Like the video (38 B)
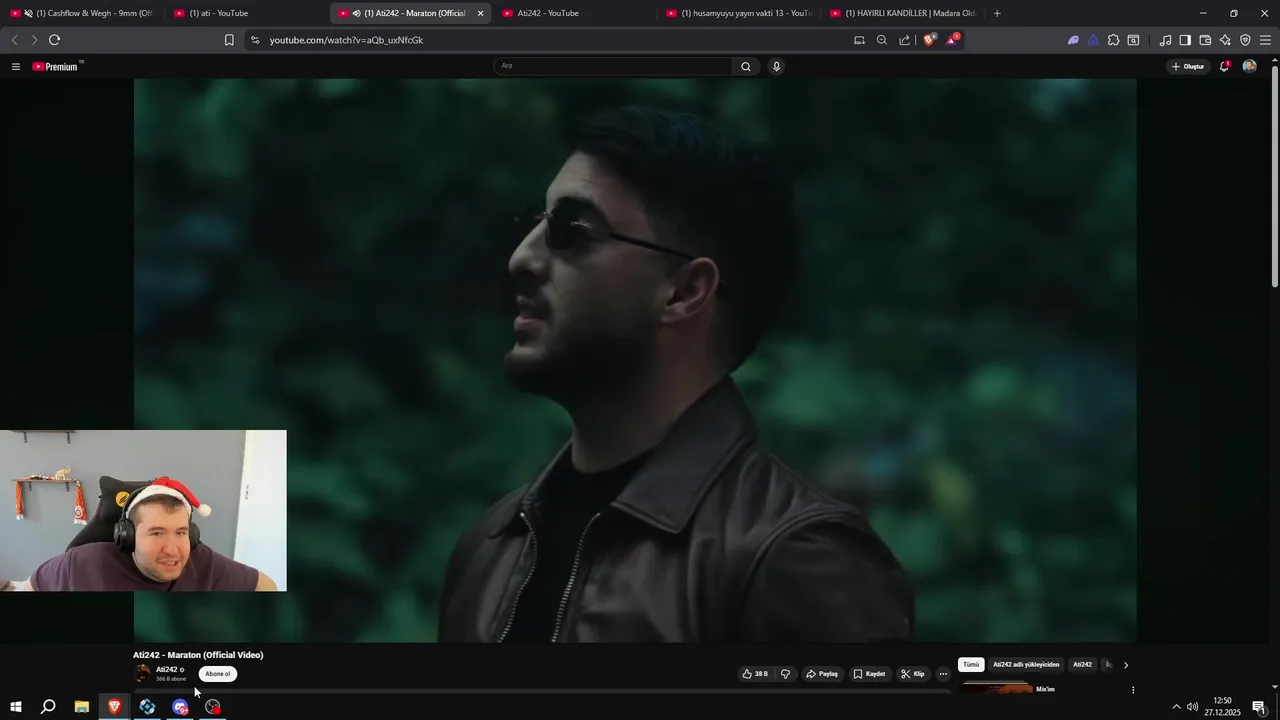This screenshot has height=720, width=1280. click(755, 674)
